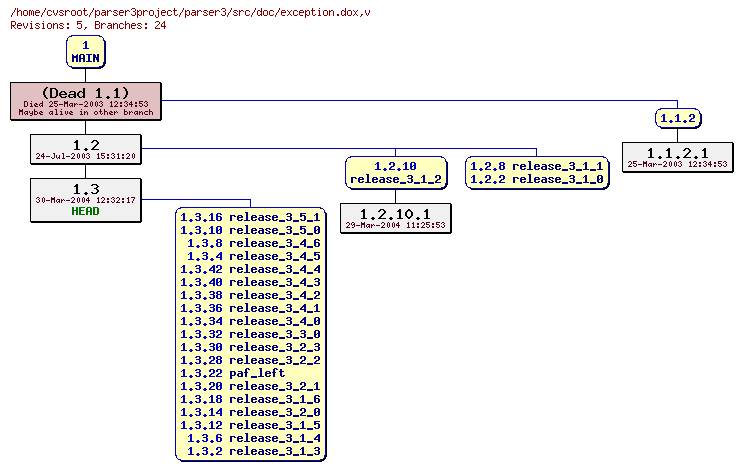Open the Dead 1.1 revision box

pyautogui.click(x=86, y=101)
